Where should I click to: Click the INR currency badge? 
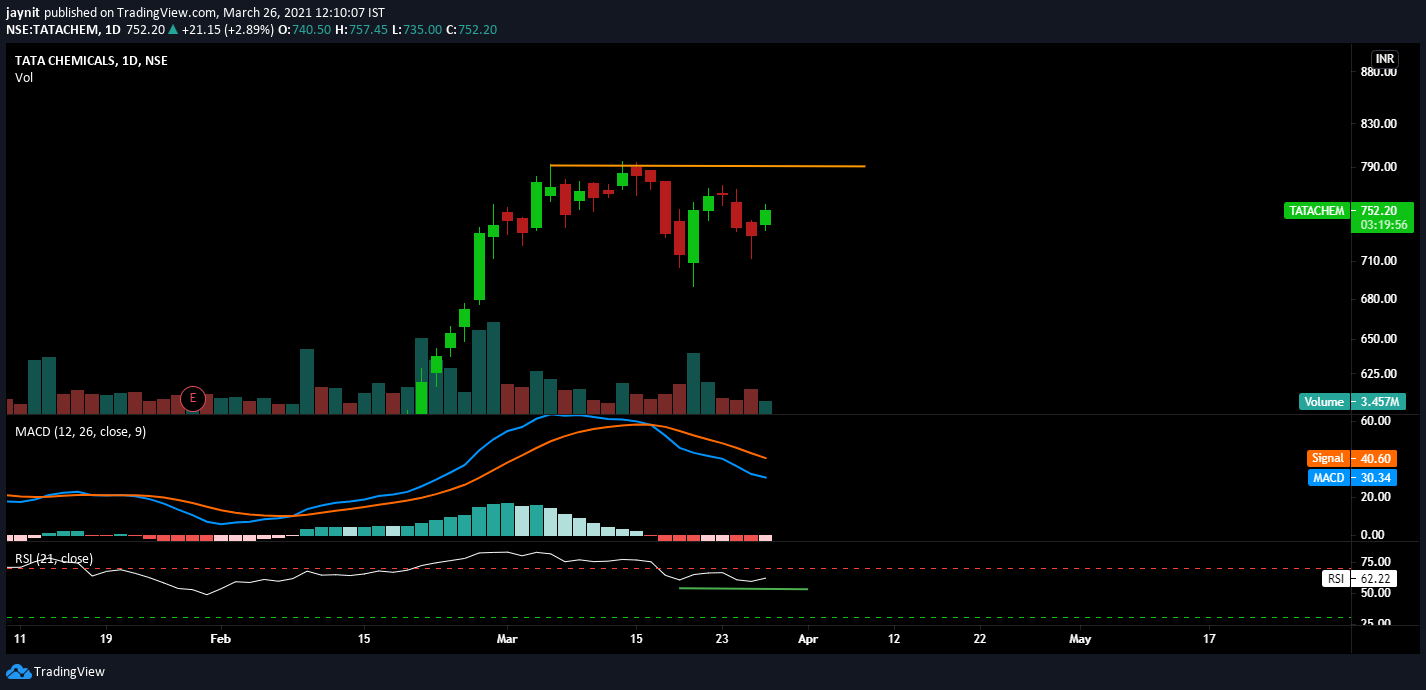1385,59
